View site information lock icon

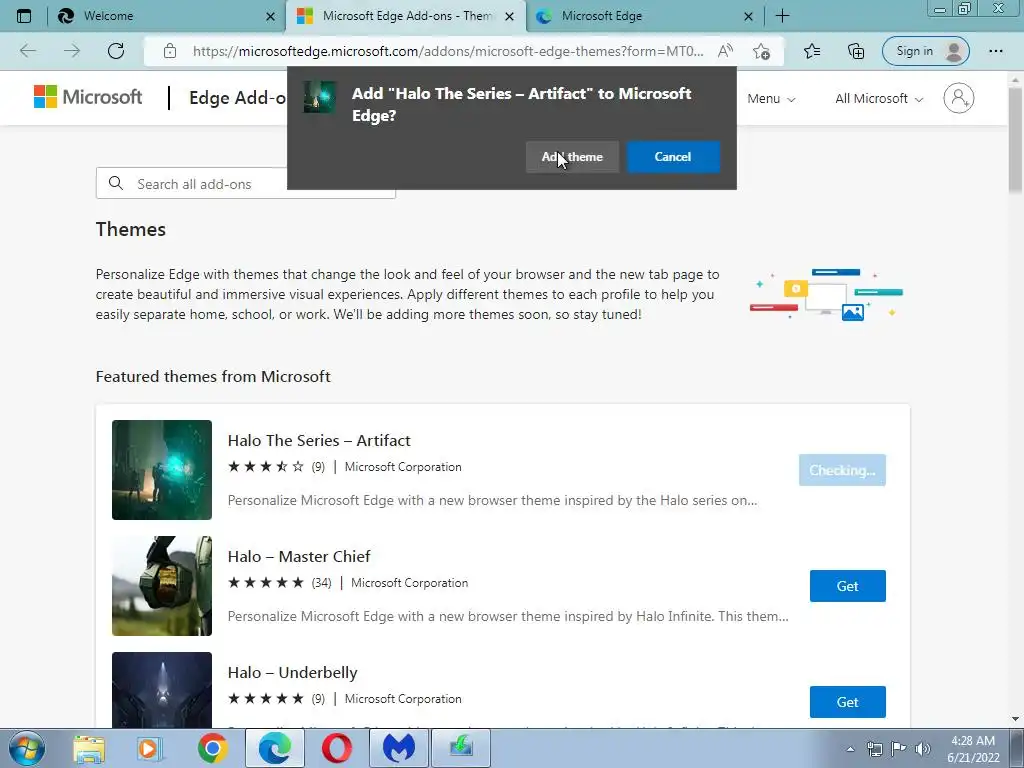pos(170,51)
